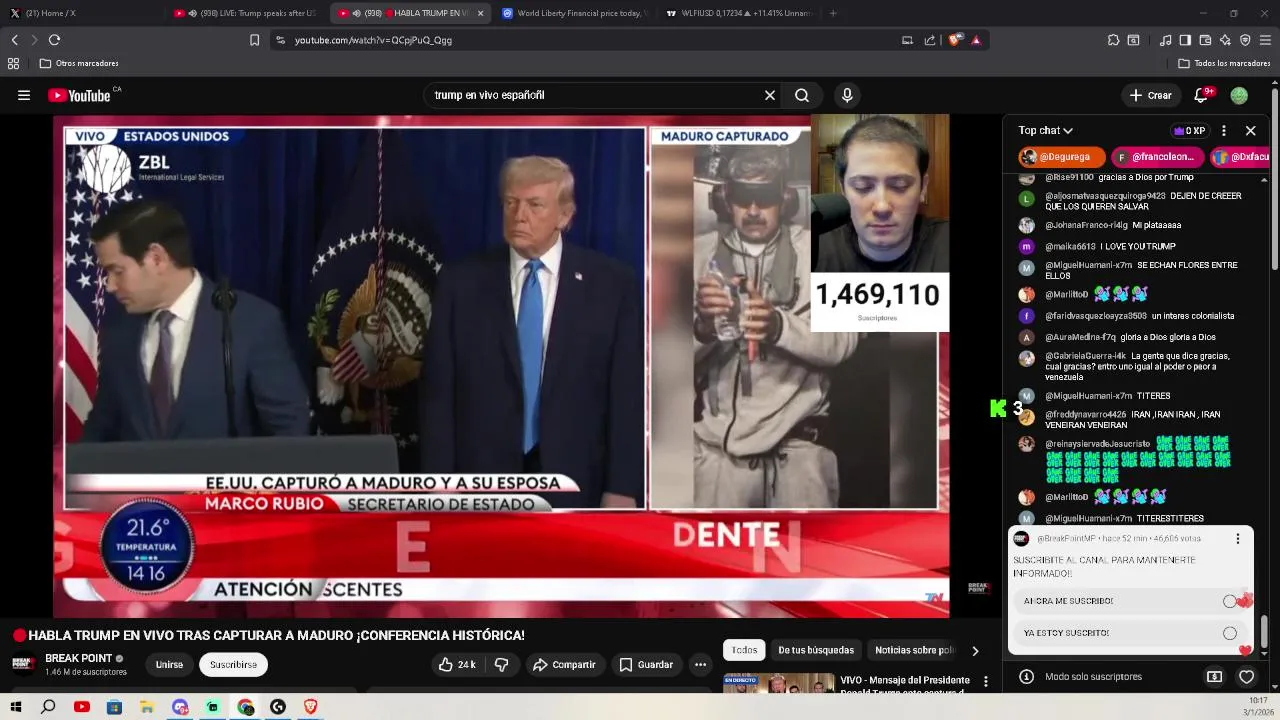
Task: Open recommended VIVO Mensaje del Presidente thumbnail
Action: pyautogui.click(x=779, y=684)
